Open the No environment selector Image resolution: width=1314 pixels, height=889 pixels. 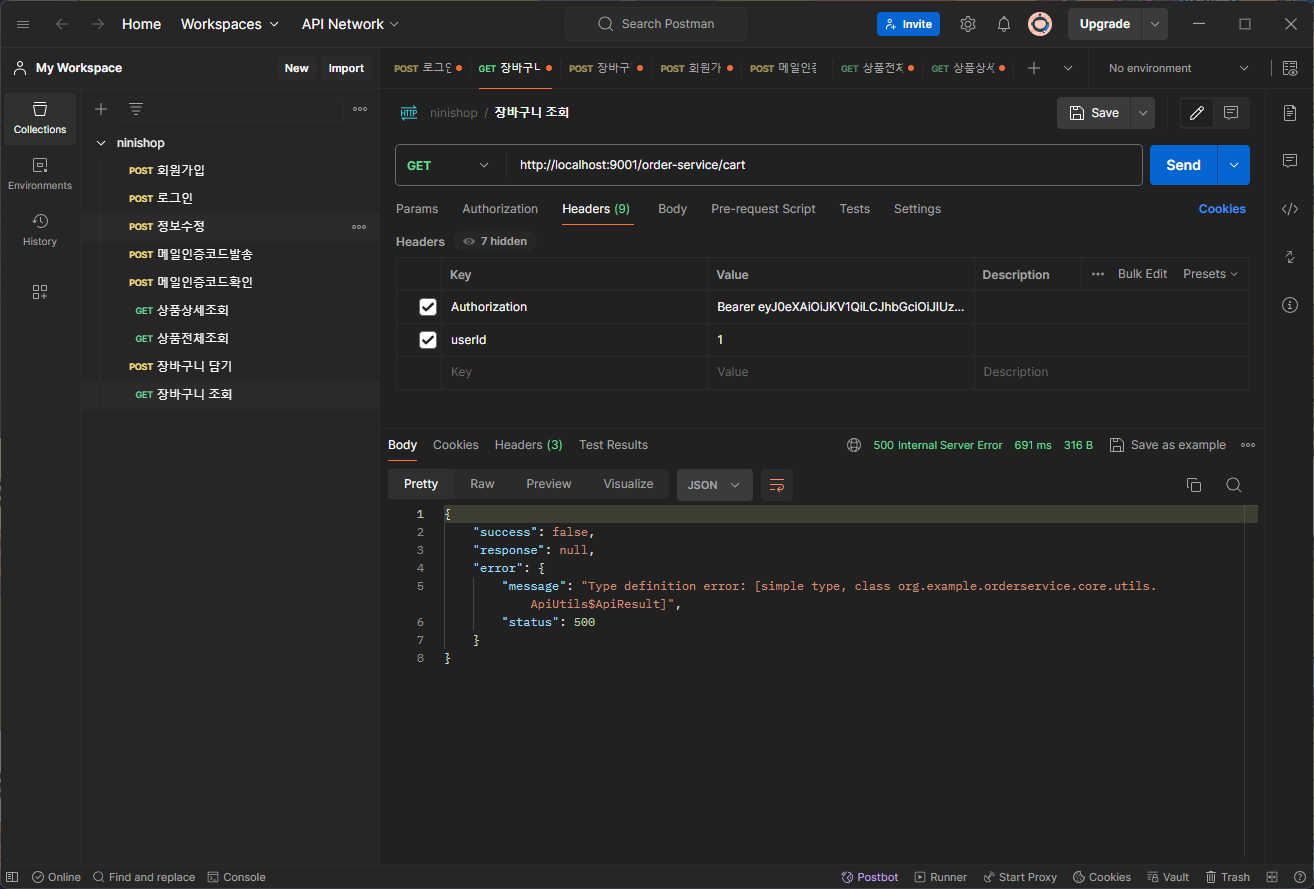[1179, 68]
